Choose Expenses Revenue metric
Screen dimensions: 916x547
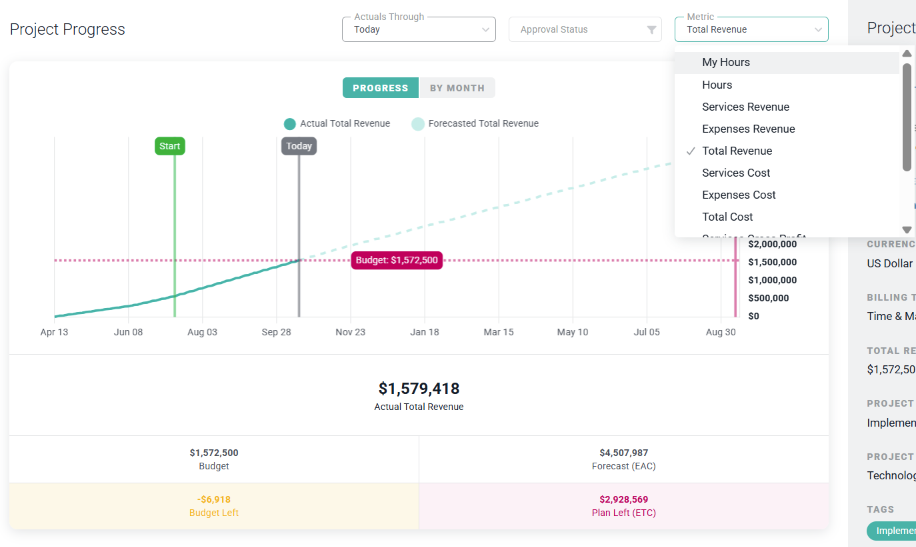click(786, 129)
